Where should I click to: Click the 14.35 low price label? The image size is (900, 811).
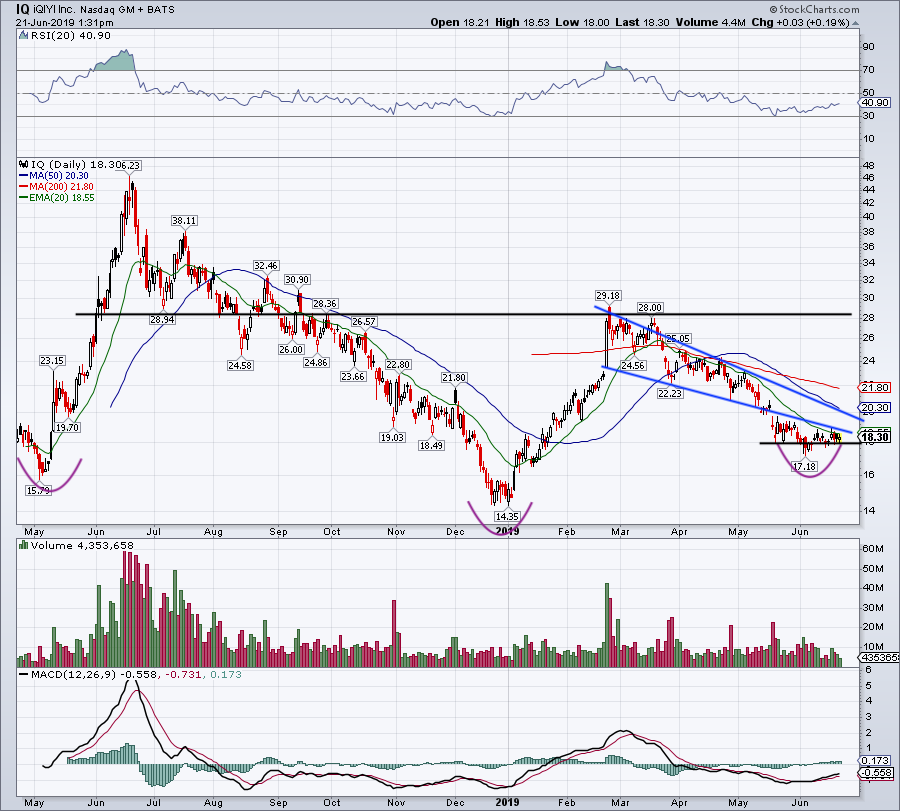(507, 516)
